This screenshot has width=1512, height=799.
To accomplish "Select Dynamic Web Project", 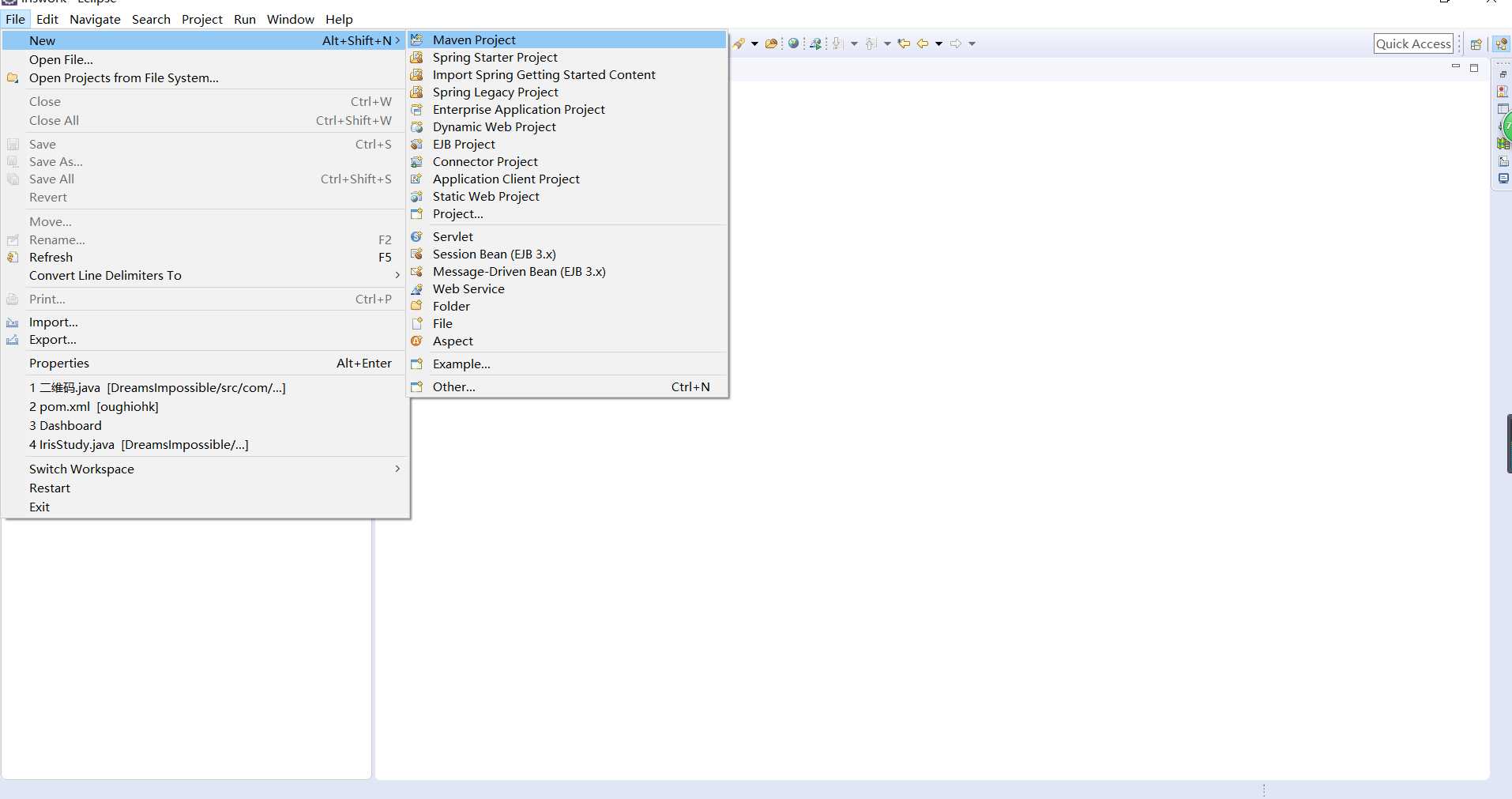I will [x=566, y=126].
